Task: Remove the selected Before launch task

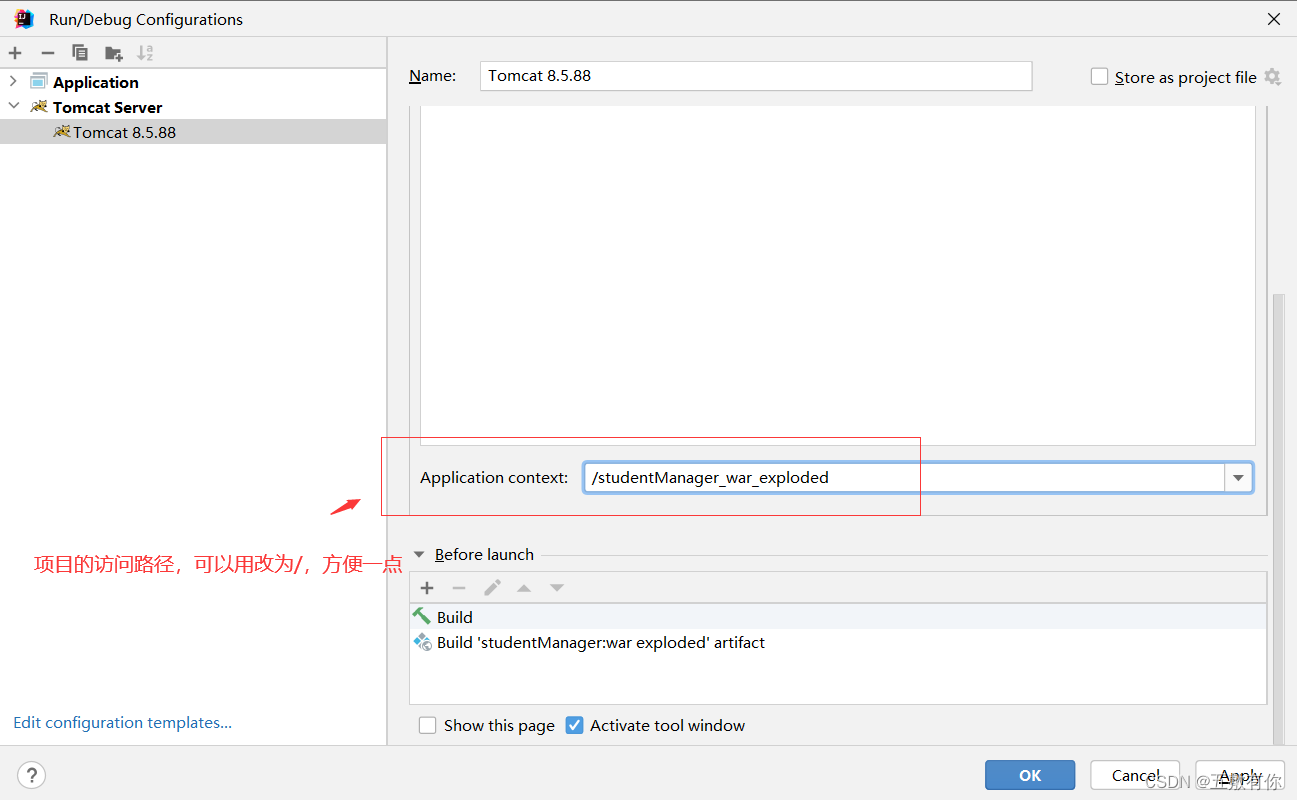Action: pos(459,587)
